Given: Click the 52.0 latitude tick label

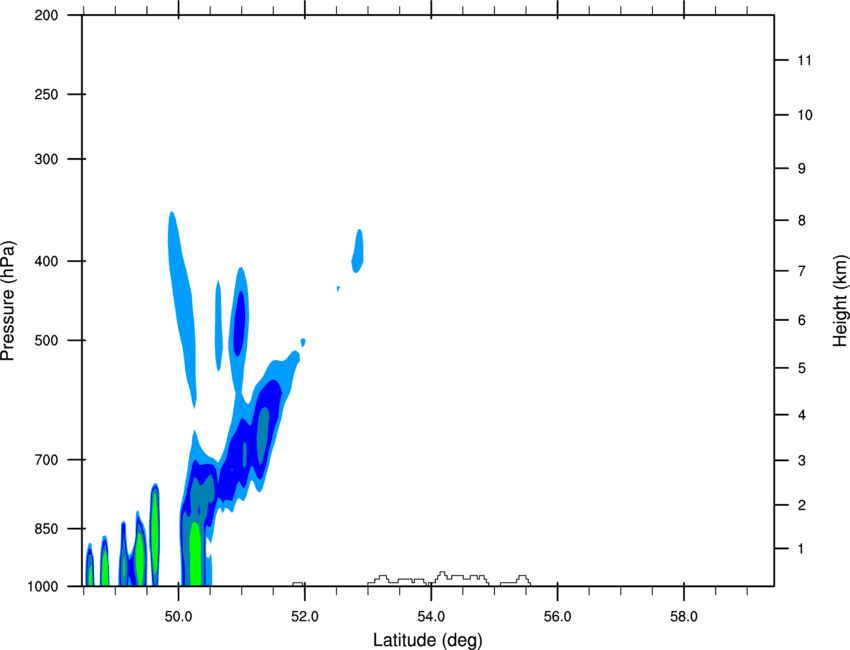Looking at the screenshot, I should [305, 617].
